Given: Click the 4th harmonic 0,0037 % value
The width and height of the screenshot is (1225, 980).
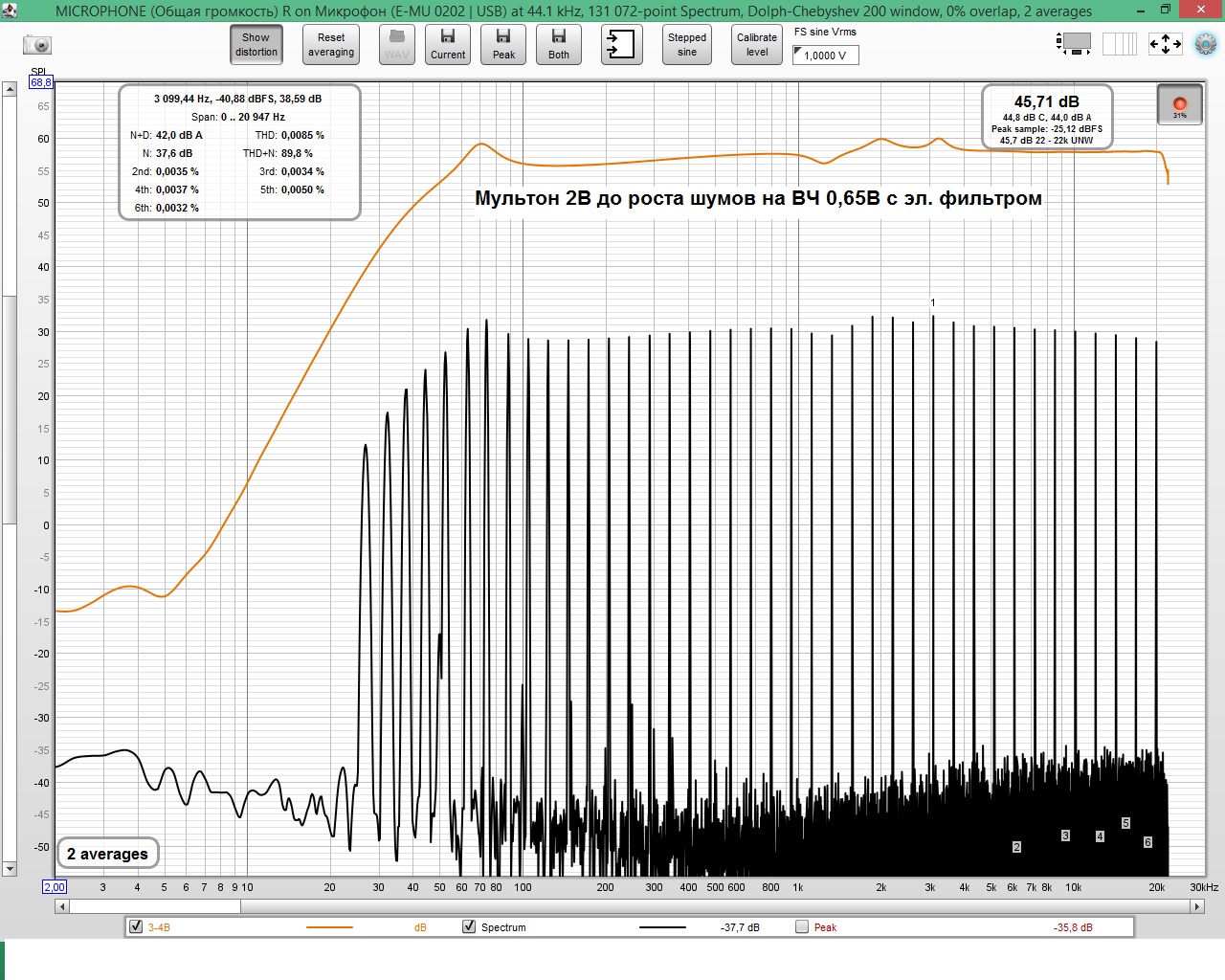Looking at the screenshot, I should pos(177,189).
